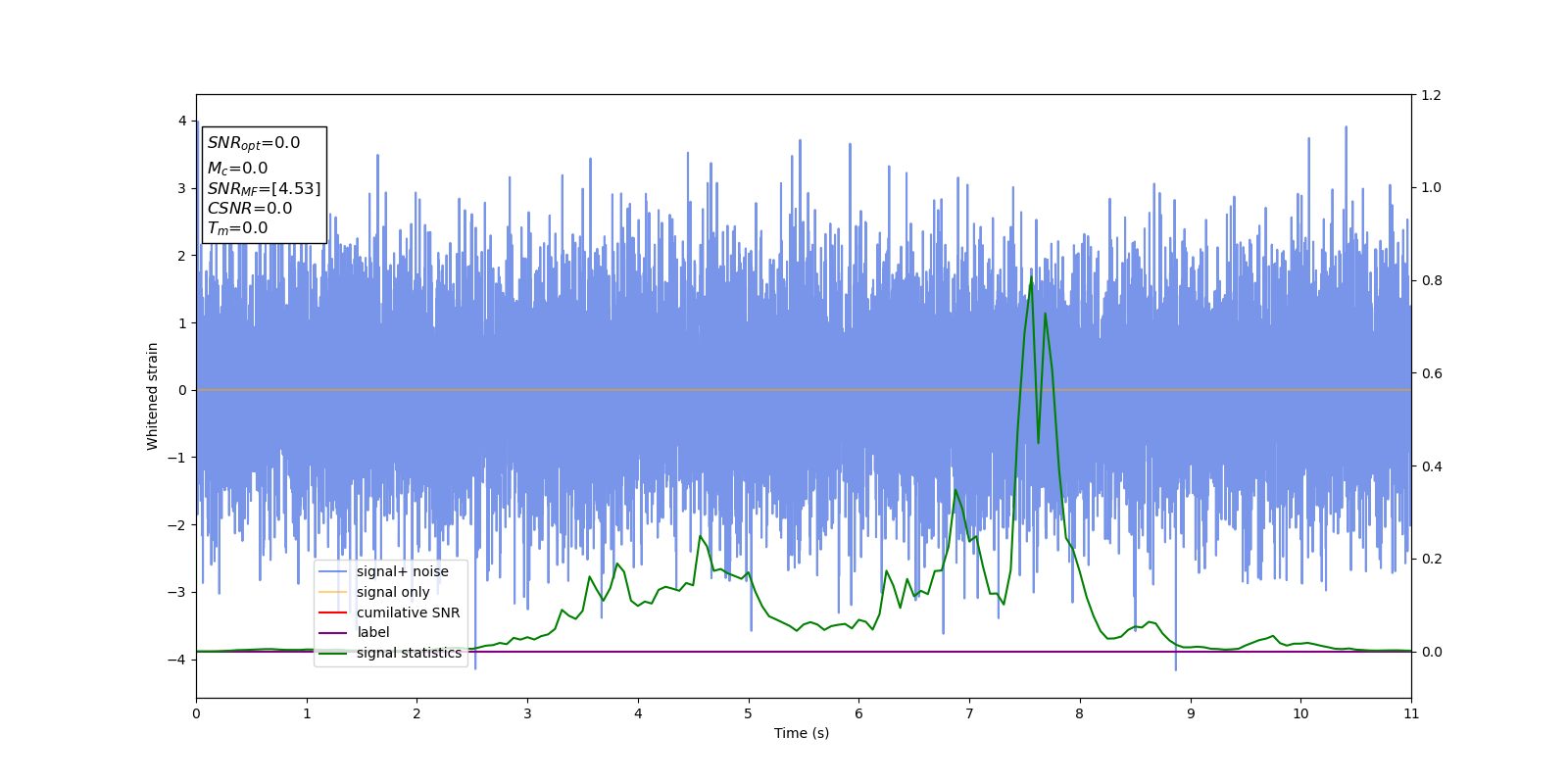Click the x-axis tick label 5
1568x784 pixels.
[749, 713]
